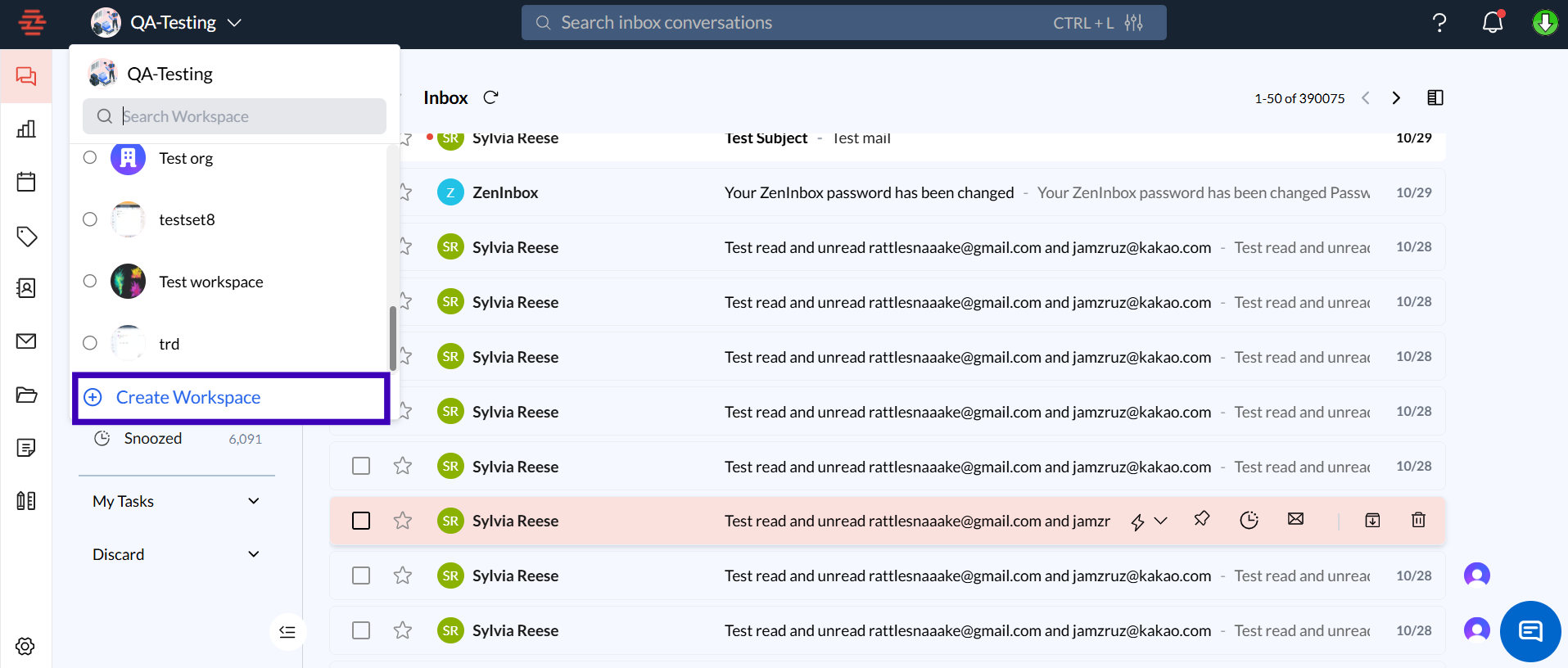Choose the trd workspace entry
Screen dimensions: 1568x668
tap(169, 344)
